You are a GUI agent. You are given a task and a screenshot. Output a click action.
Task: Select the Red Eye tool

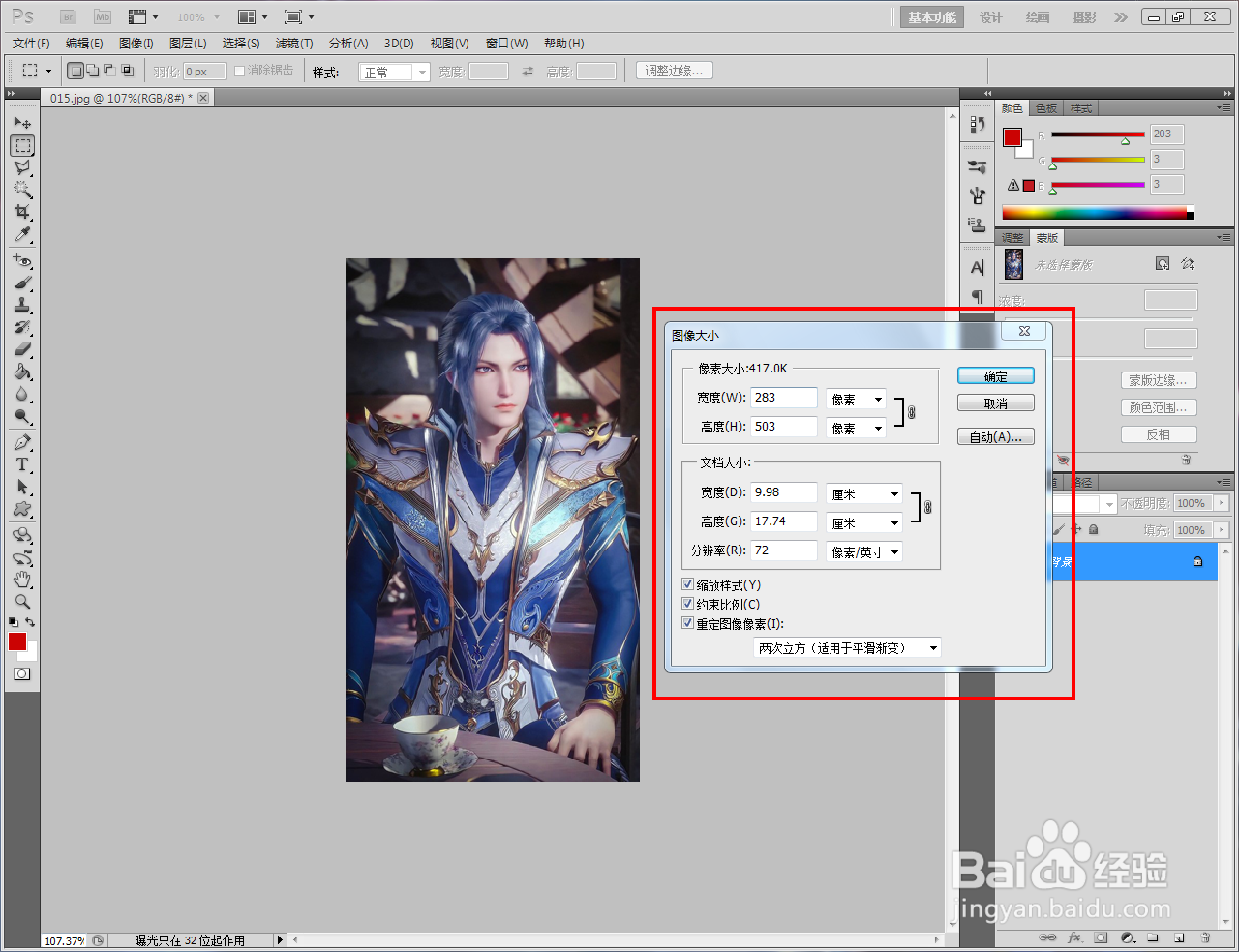tap(22, 261)
